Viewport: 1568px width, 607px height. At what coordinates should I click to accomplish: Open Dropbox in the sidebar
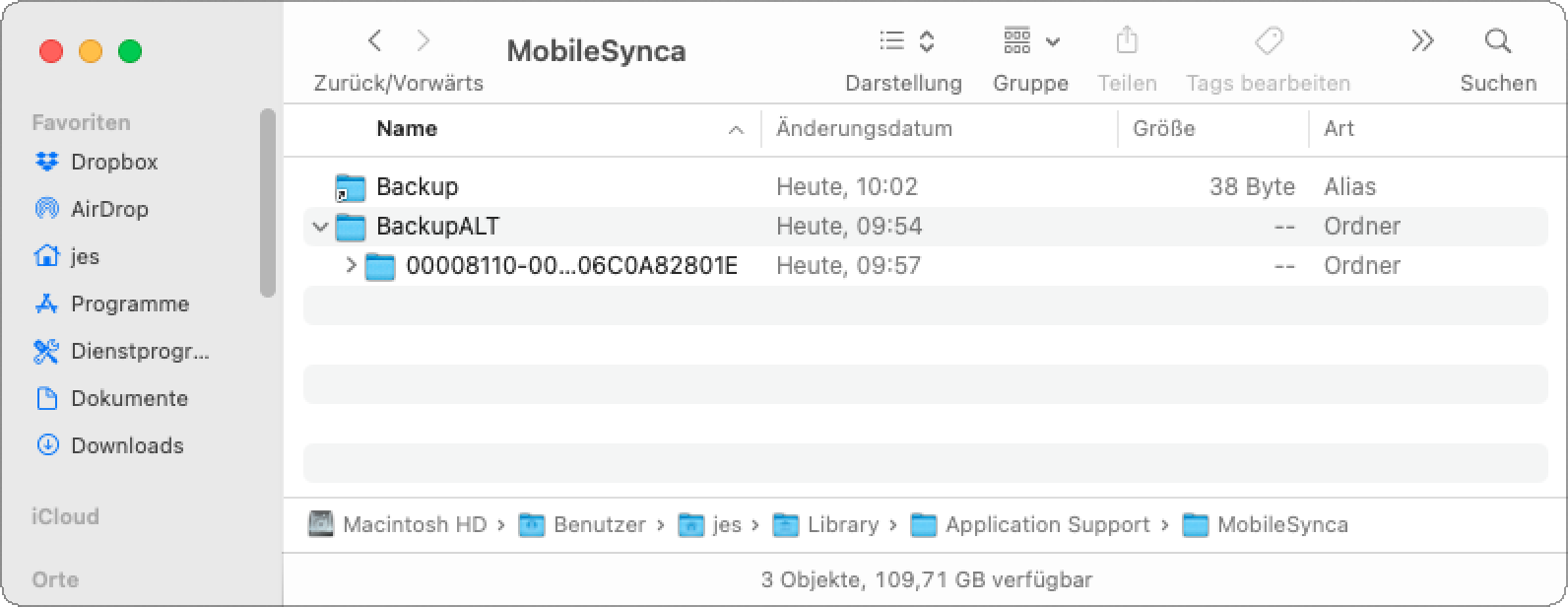point(113,162)
